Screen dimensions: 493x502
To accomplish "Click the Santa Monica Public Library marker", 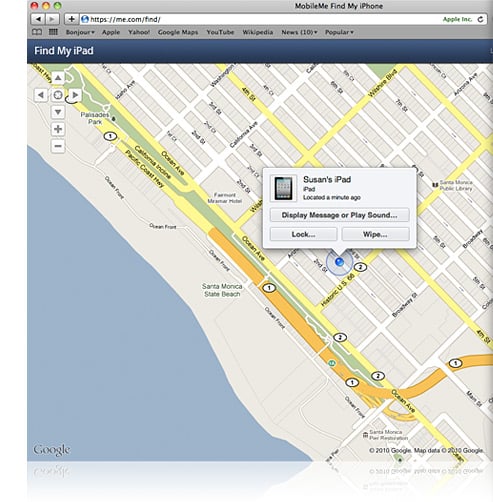I will 435,185.
